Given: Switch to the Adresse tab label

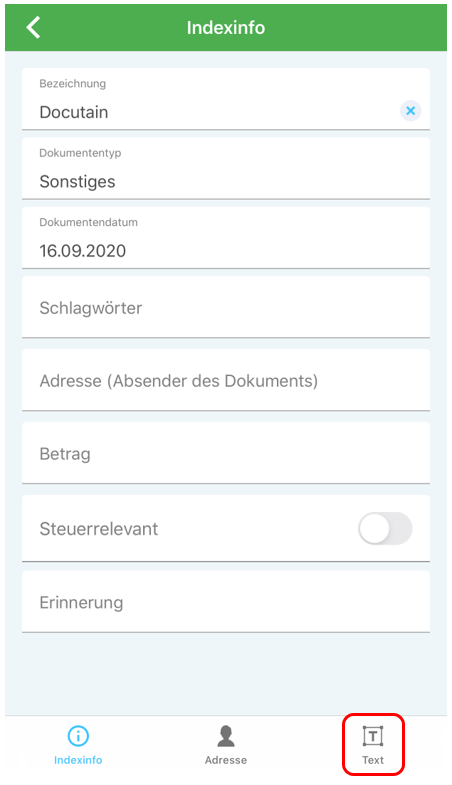Looking at the screenshot, I should [226, 760].
